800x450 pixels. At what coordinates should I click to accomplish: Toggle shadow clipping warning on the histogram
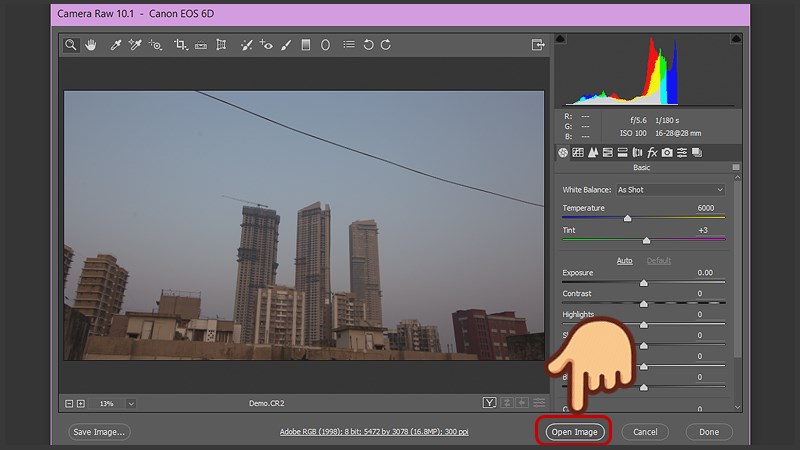tap(560, 39)
